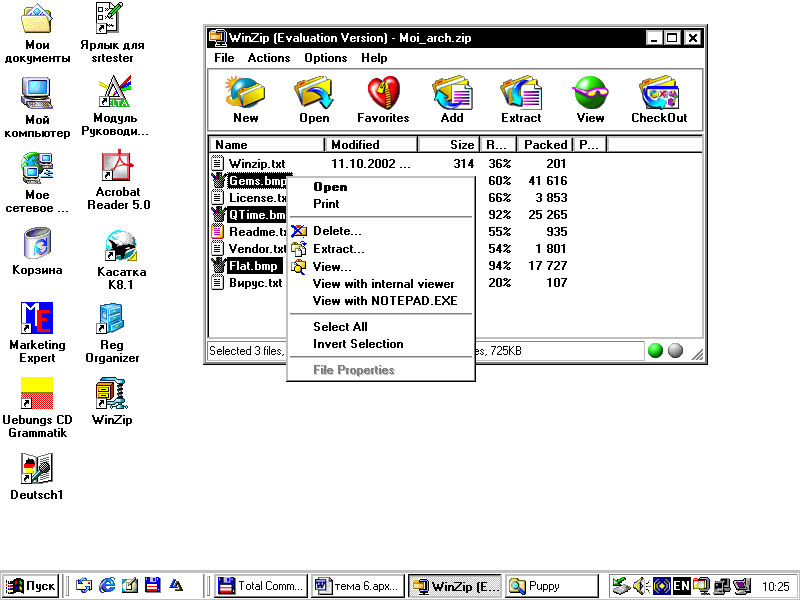
Task: Select the Ярлык для srtester shortcut
Action: point(112,33)
